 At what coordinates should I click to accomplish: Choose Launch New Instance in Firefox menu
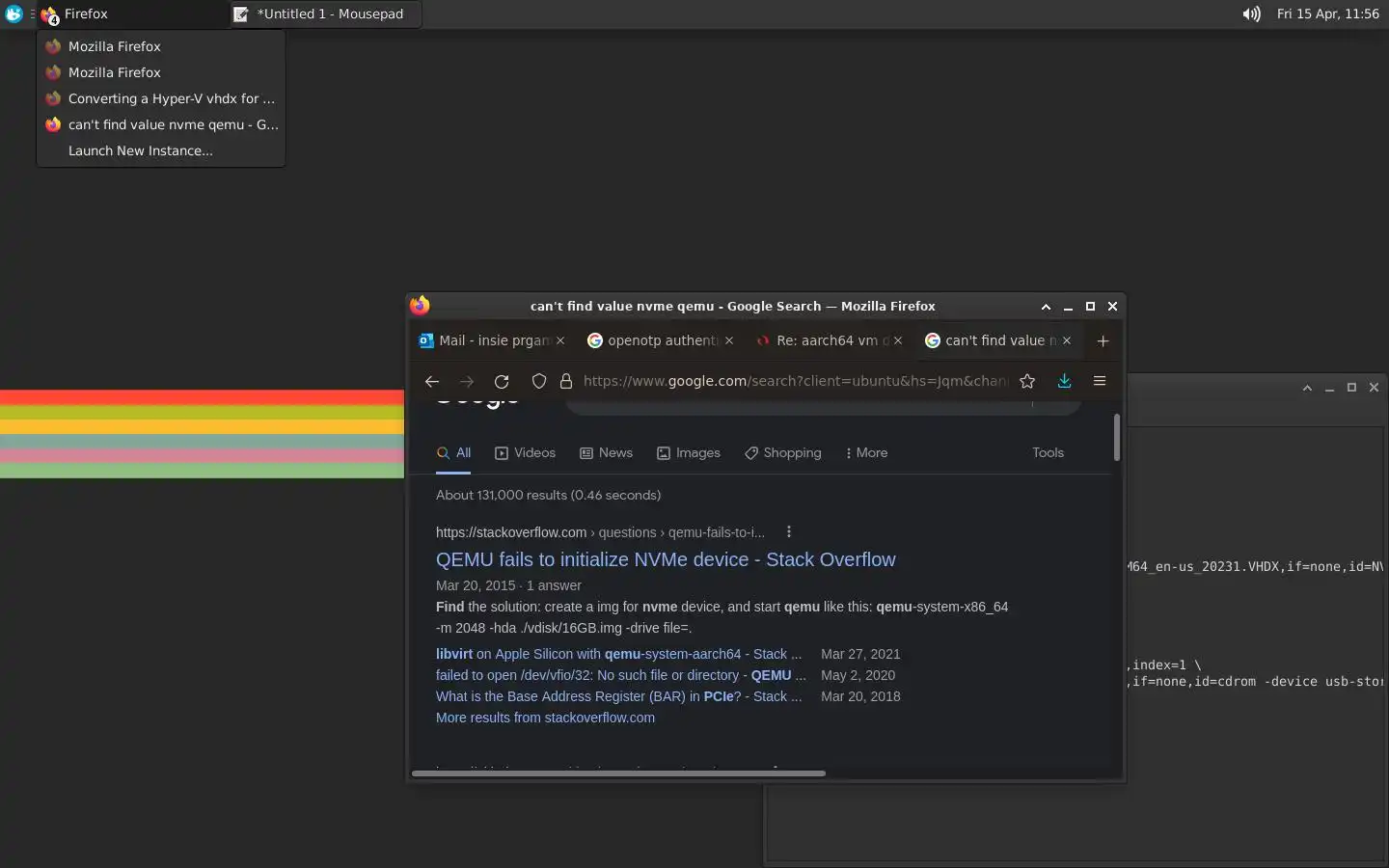point(160,150)
